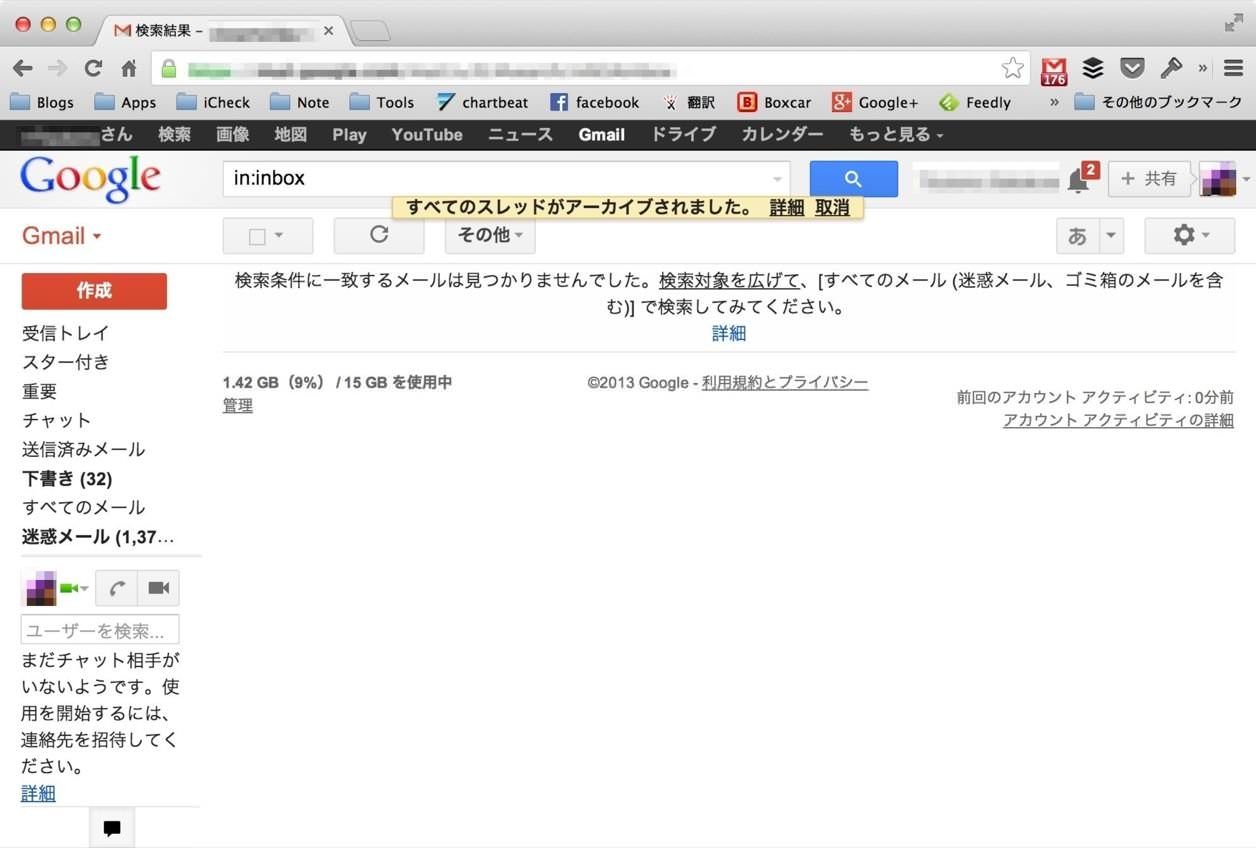Open a new browser tab
The width and height of the screenshot is (1256, 848).
(x=370, y=31)
